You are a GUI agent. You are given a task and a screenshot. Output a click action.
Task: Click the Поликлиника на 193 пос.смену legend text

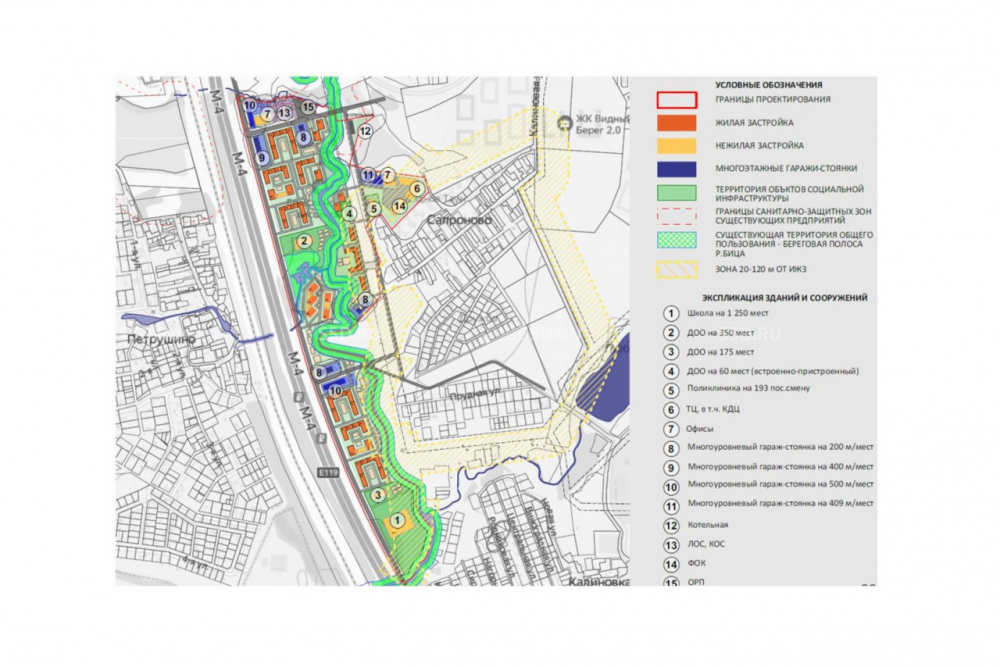(x=749, y=388)
